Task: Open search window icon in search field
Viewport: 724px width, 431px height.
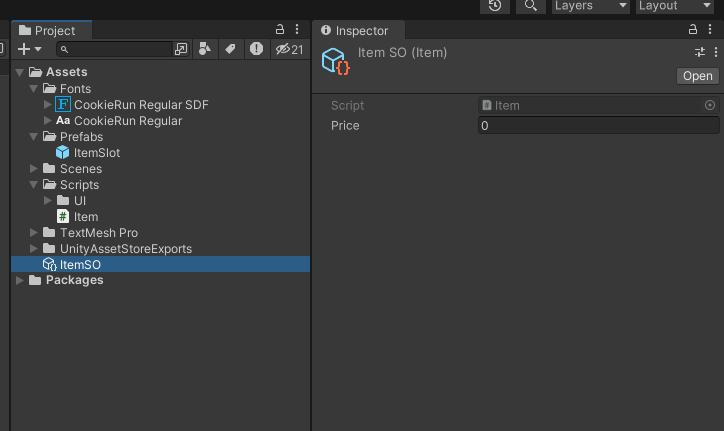Action: [x=181, y=49]
